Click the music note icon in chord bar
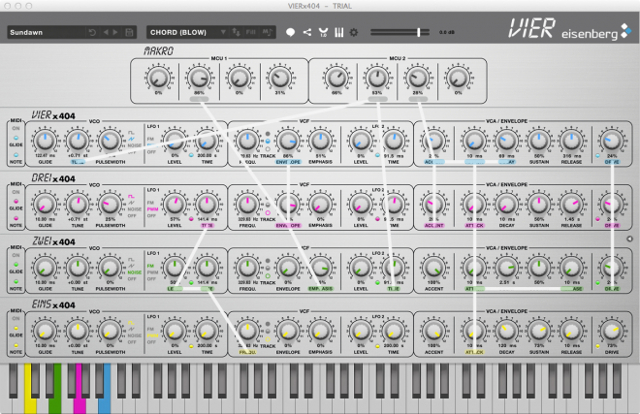 point(267,32)
